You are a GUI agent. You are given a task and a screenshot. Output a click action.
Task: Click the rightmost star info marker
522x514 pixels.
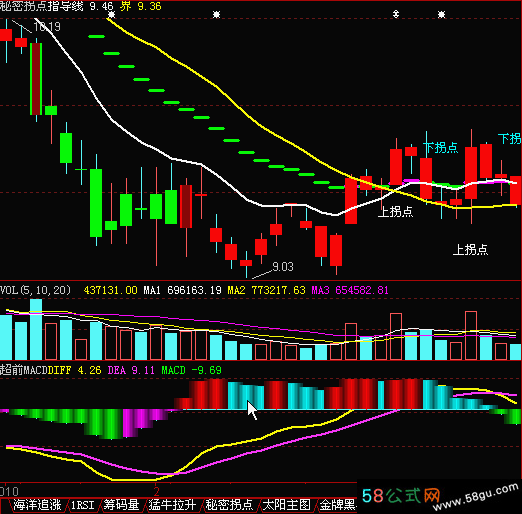[441, 14]
